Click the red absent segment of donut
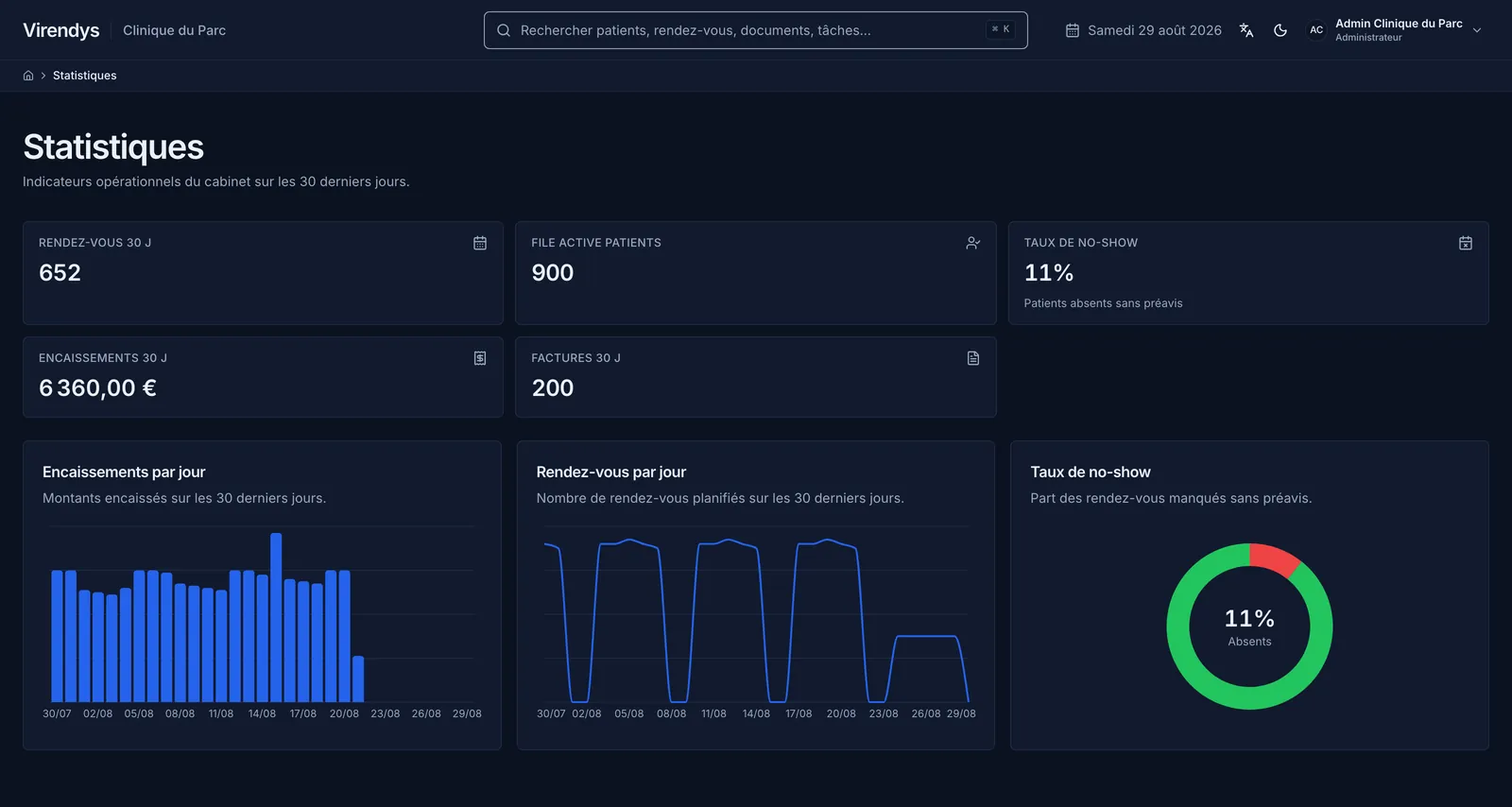1512x807 pixels. (x=1275, y=559)
